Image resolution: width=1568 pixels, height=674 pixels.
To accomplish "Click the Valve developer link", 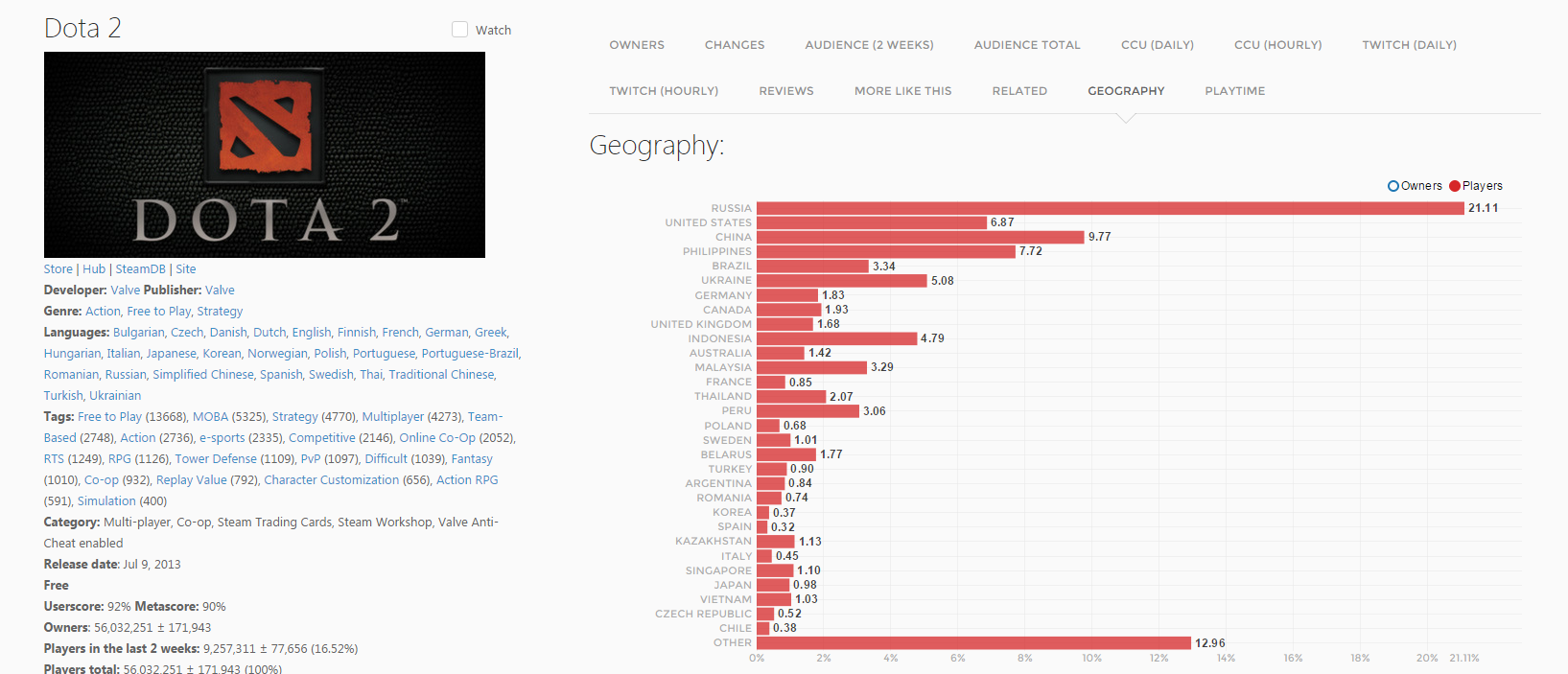I will coord(125,291).
